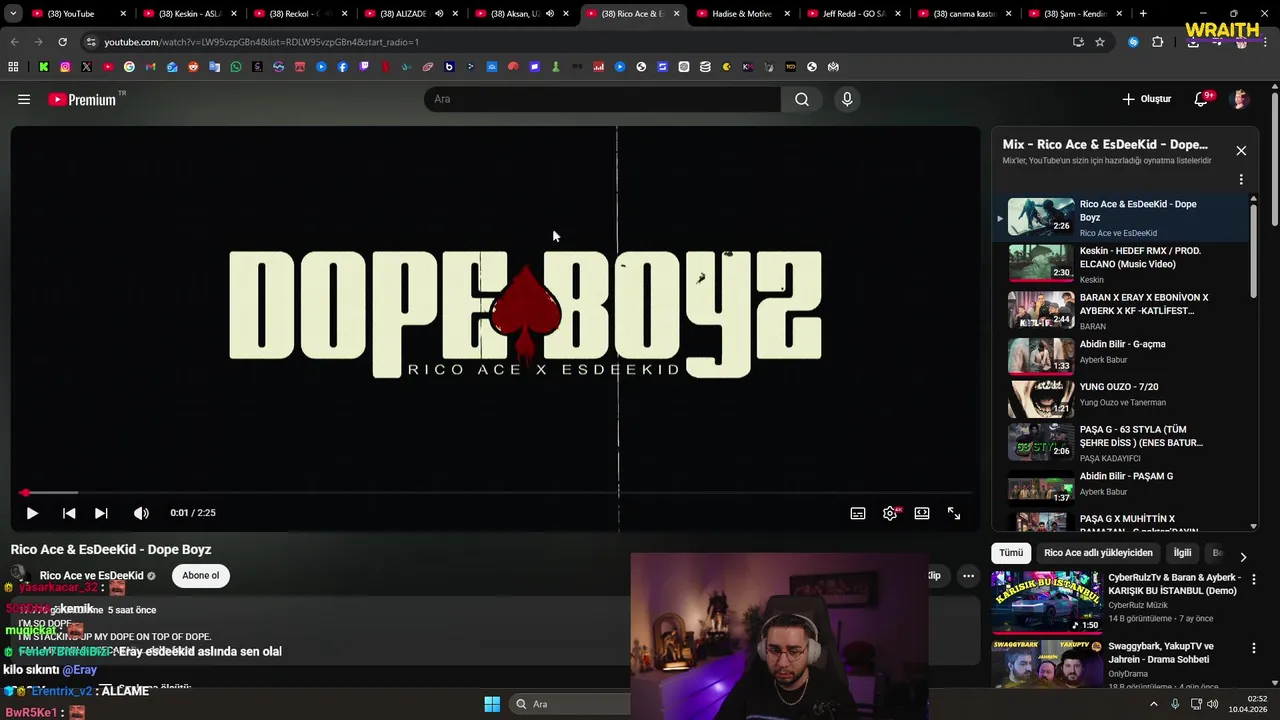Open the YouTube guide hamburger menu
Image resolution: width=1280 pixels, height=720 pixels.
click(24, 99)
